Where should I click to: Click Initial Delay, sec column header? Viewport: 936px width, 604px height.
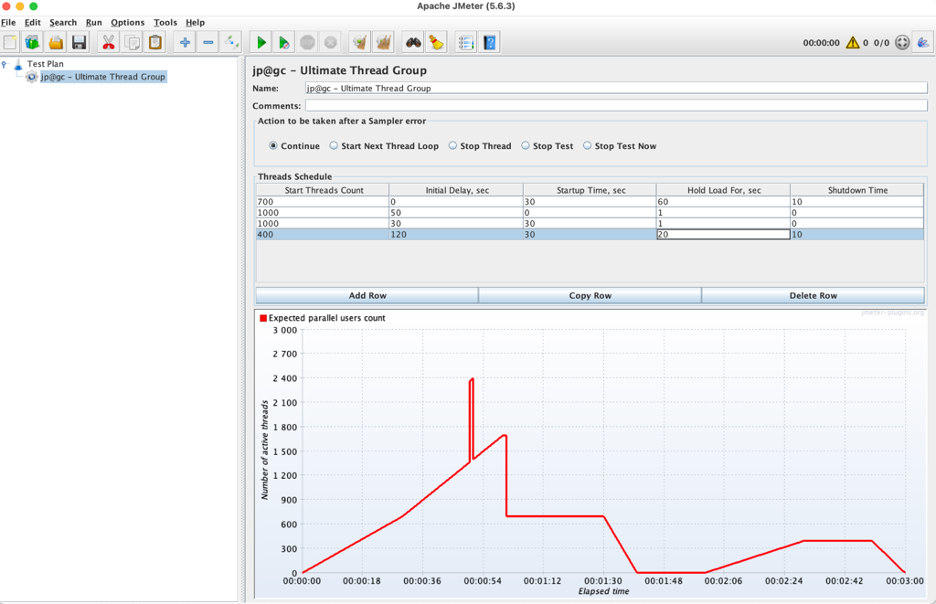point(457,190)
